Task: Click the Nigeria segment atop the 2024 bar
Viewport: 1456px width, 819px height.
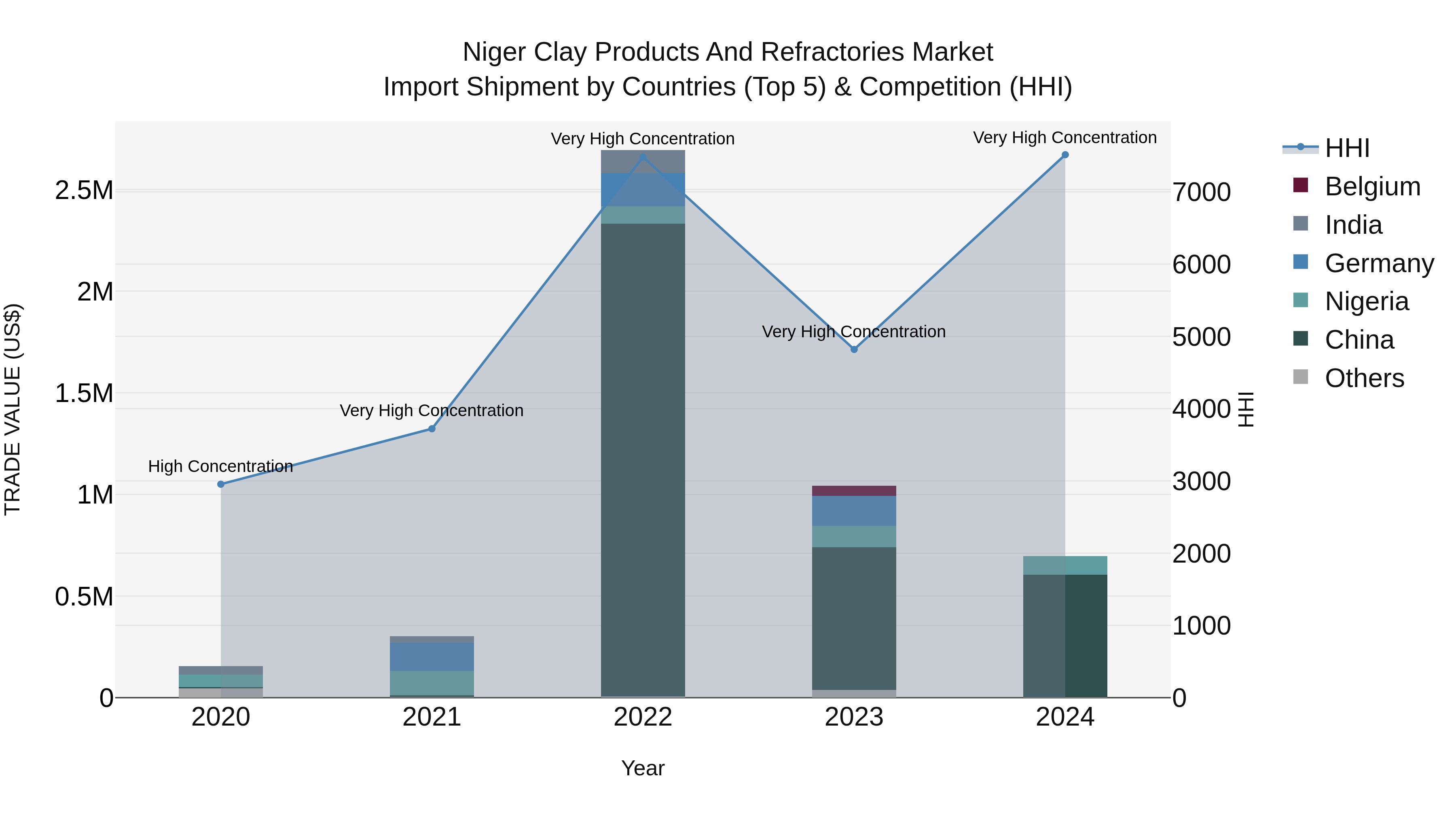Action: 1065,565
